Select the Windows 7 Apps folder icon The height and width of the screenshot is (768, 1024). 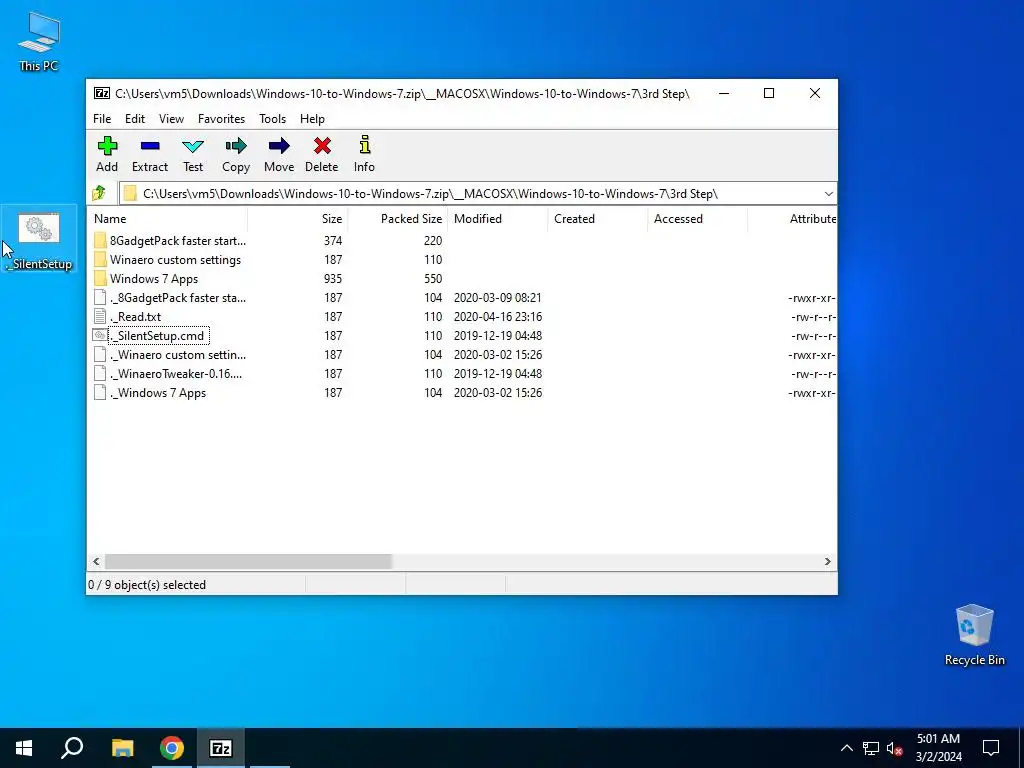coord(100,278)
